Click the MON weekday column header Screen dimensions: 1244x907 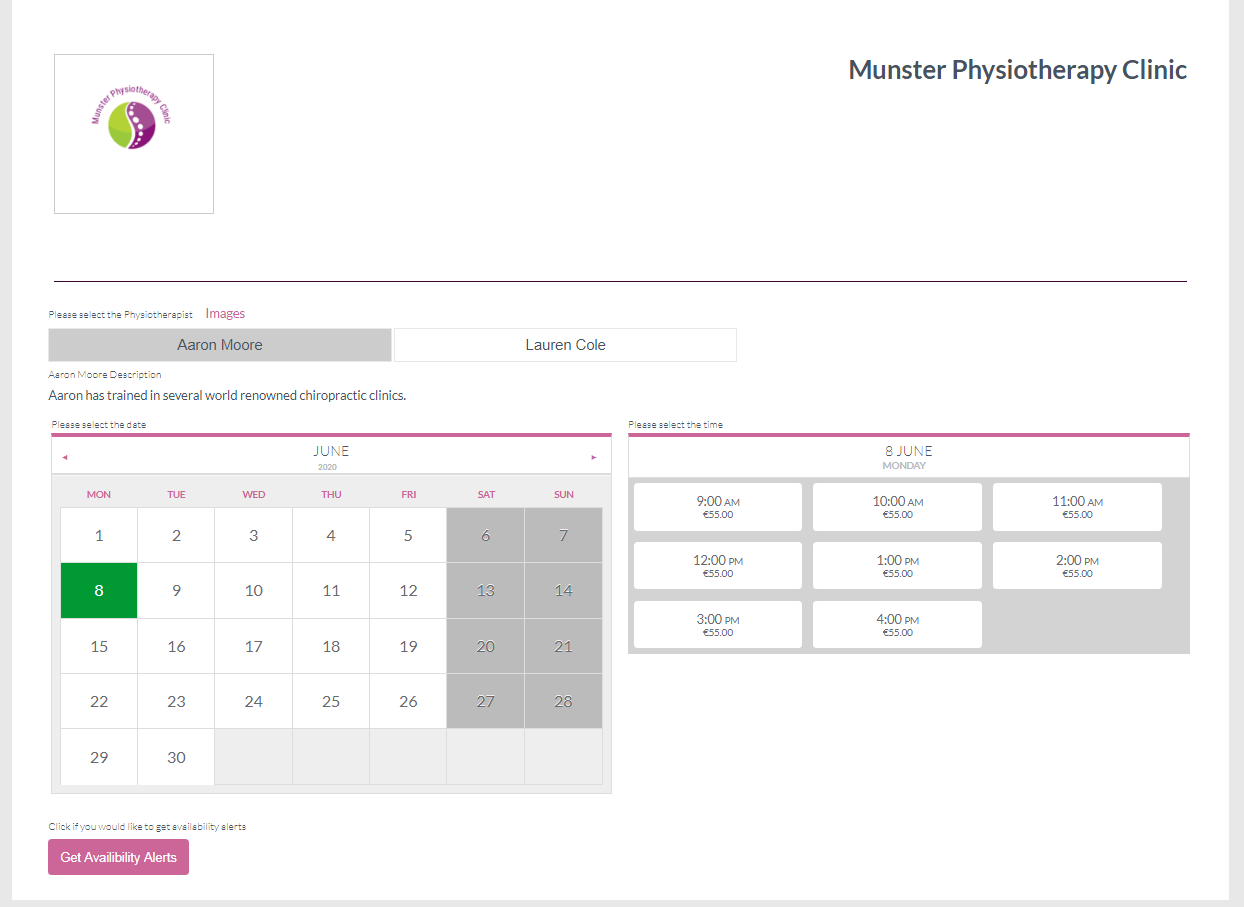coord(99,494)
